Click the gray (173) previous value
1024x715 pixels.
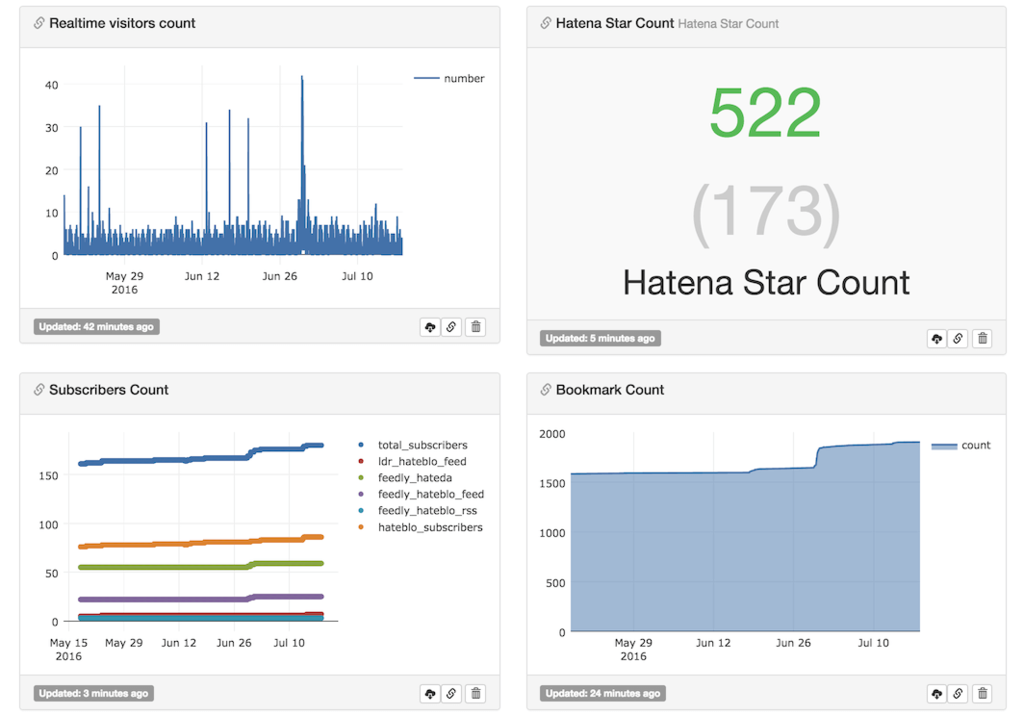(766, 213)
